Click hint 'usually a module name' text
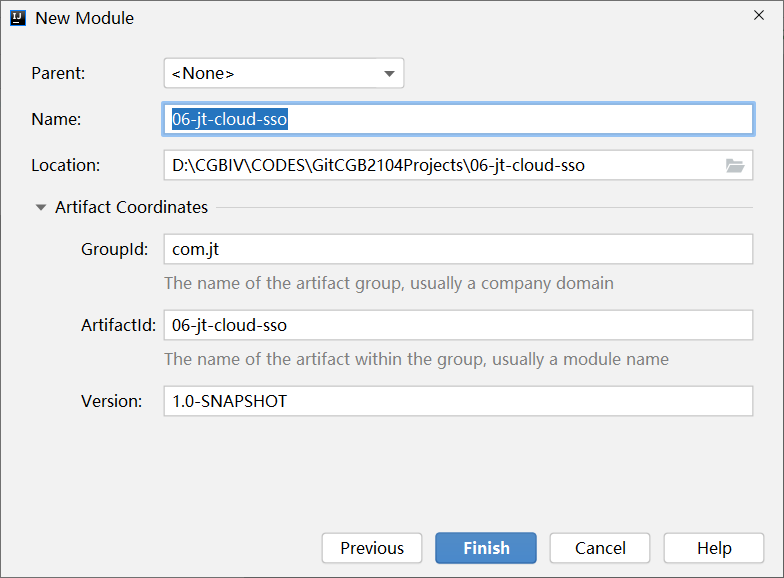This screenshot has height=578, width=784. (580, 360)
